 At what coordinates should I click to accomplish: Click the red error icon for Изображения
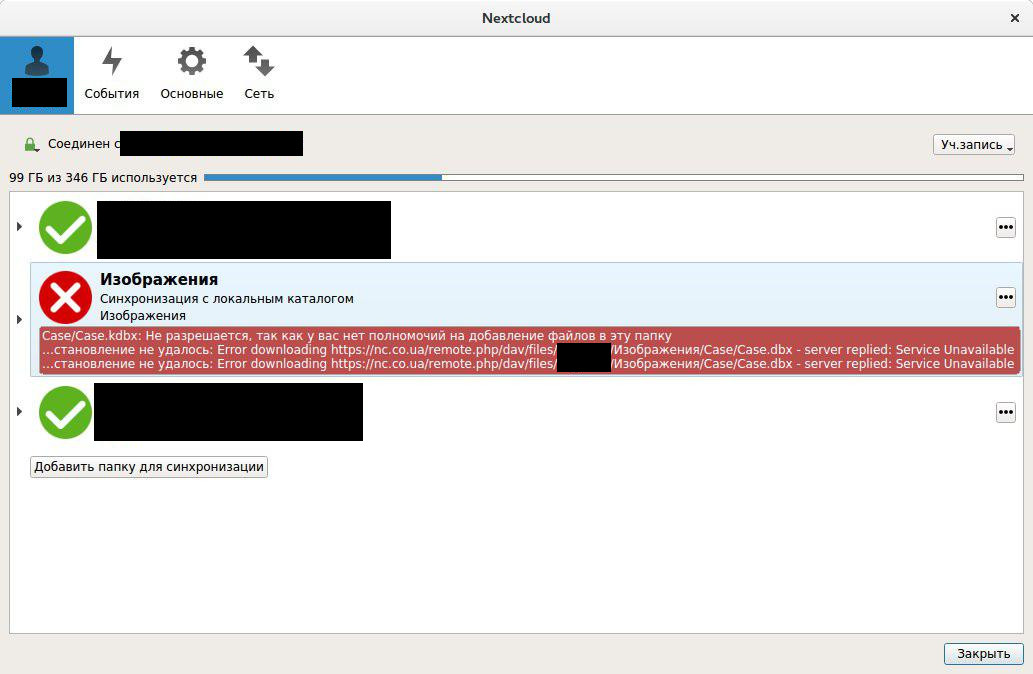65,297
